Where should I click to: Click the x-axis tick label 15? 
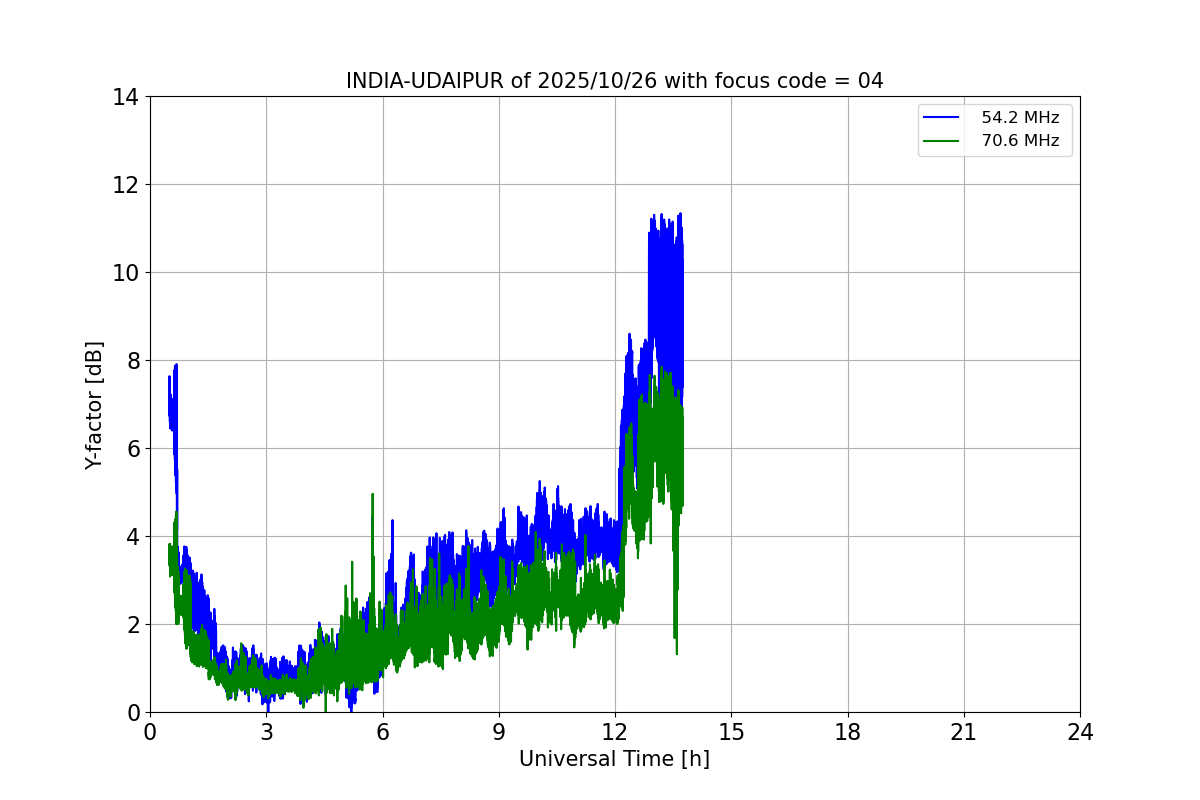click(x=731, y=732)
